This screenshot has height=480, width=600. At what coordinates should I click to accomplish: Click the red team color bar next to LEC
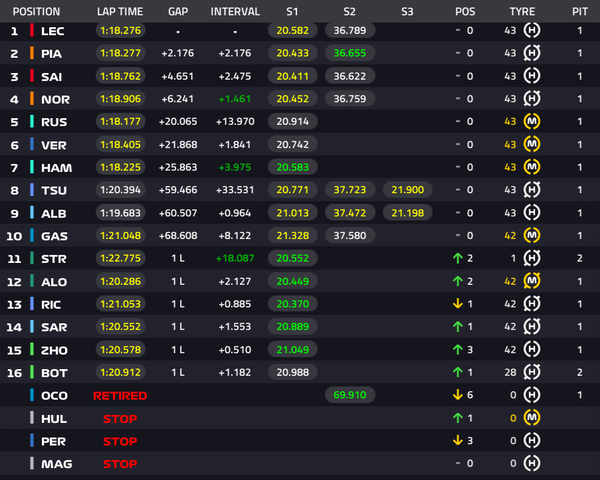click(x=32, y=30)
